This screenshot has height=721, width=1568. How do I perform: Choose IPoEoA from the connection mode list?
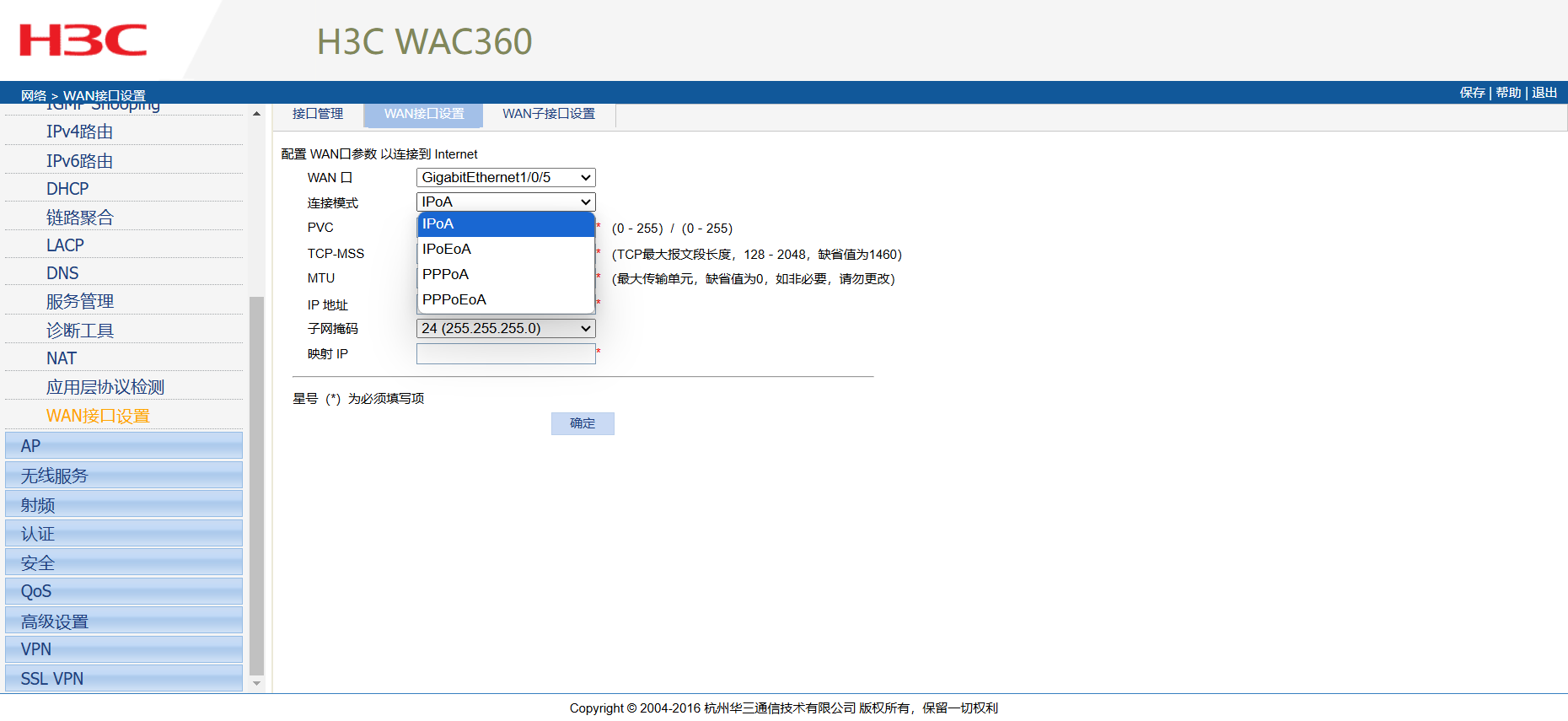pos(506,249)
